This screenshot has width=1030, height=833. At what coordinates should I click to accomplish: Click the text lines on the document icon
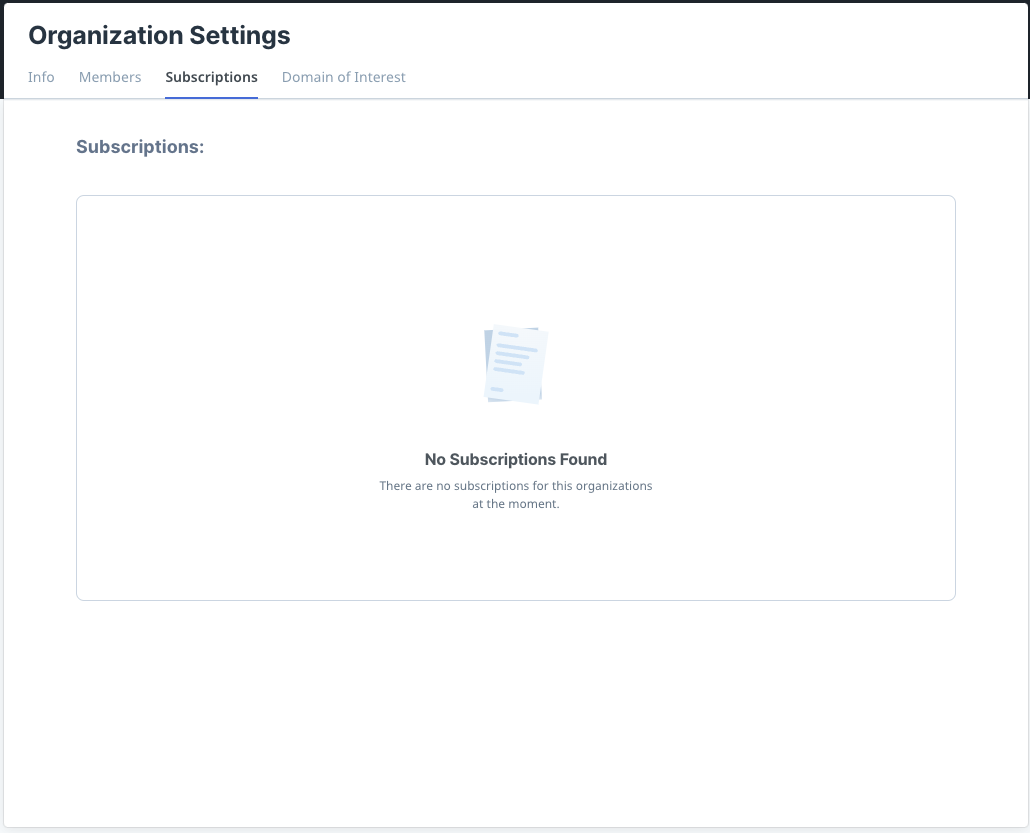click(x=512, y=354)
